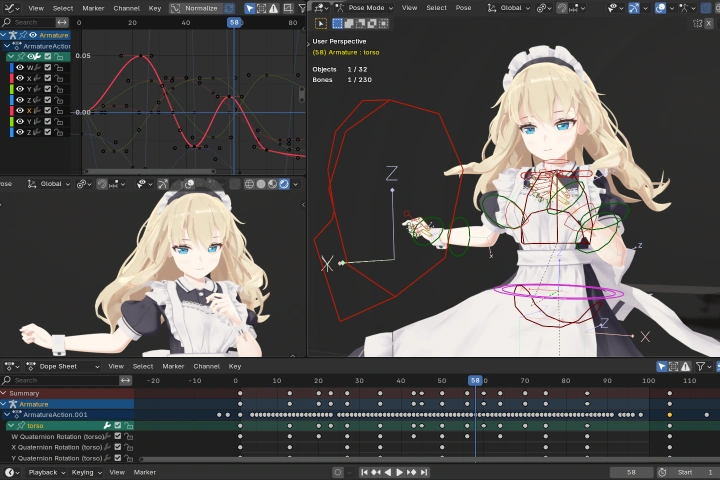Viewport: 720px width, 480px height.
Task: Open Playback popover in timeline
Action: click(x=46, y=472)
